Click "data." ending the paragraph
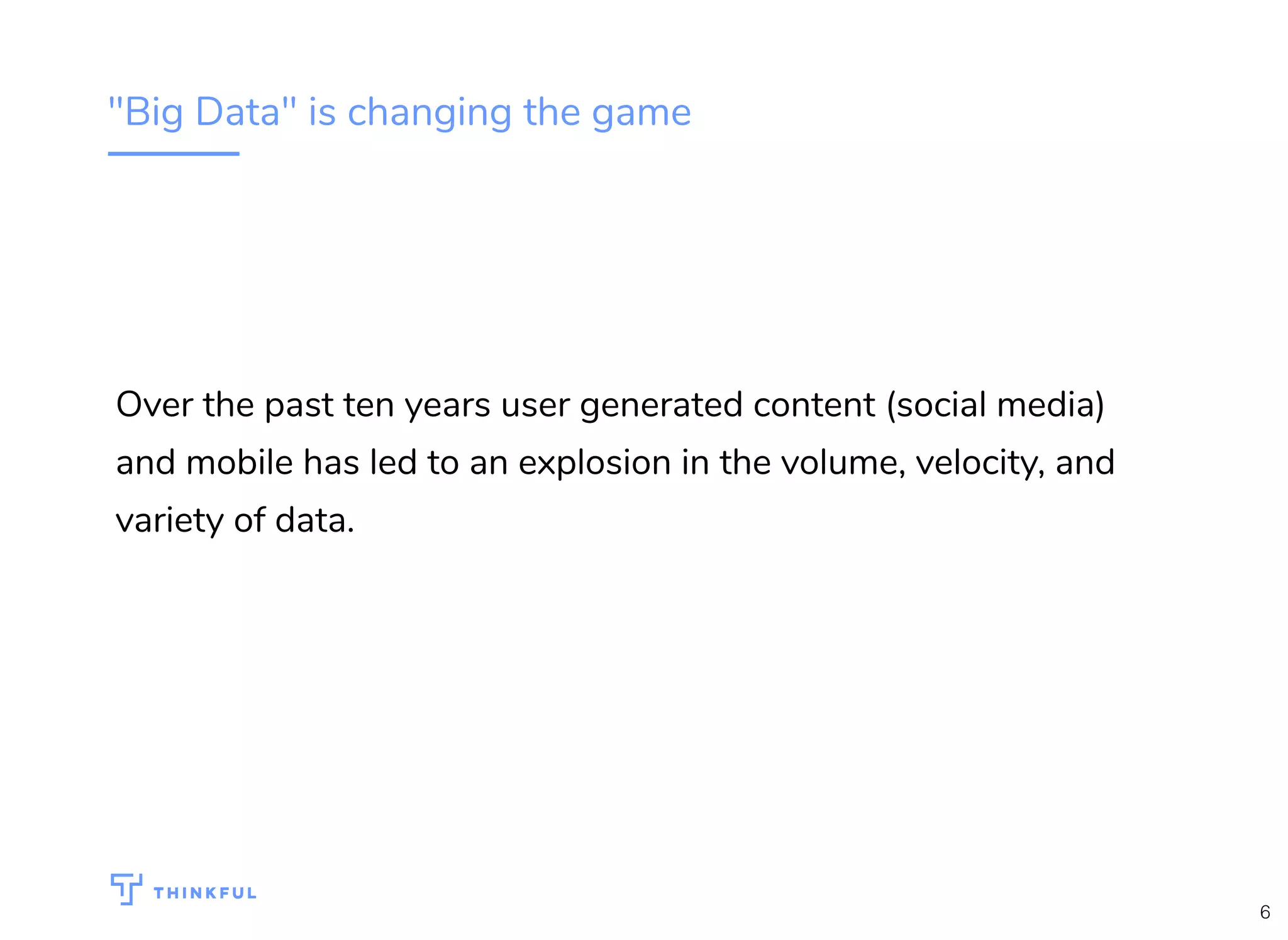1288x940 pixels. pos(315,520)
